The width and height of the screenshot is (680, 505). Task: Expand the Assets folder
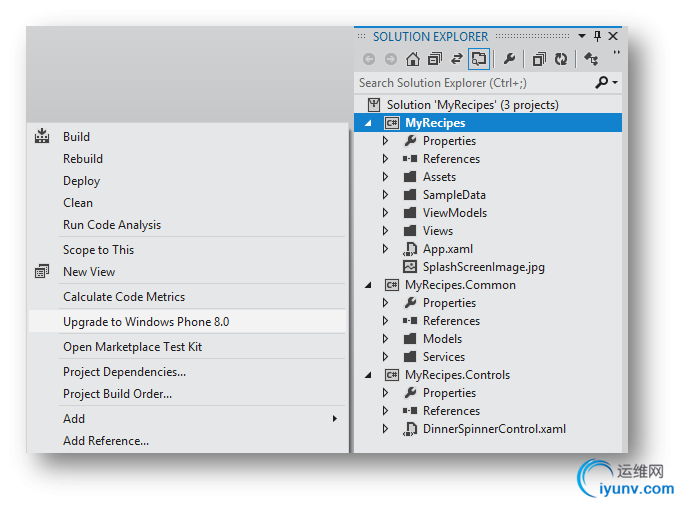tap(385, 177)
